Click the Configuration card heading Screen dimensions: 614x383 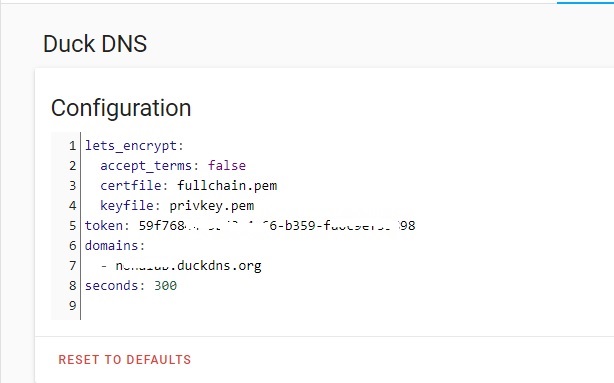click(x=121, y=108)
